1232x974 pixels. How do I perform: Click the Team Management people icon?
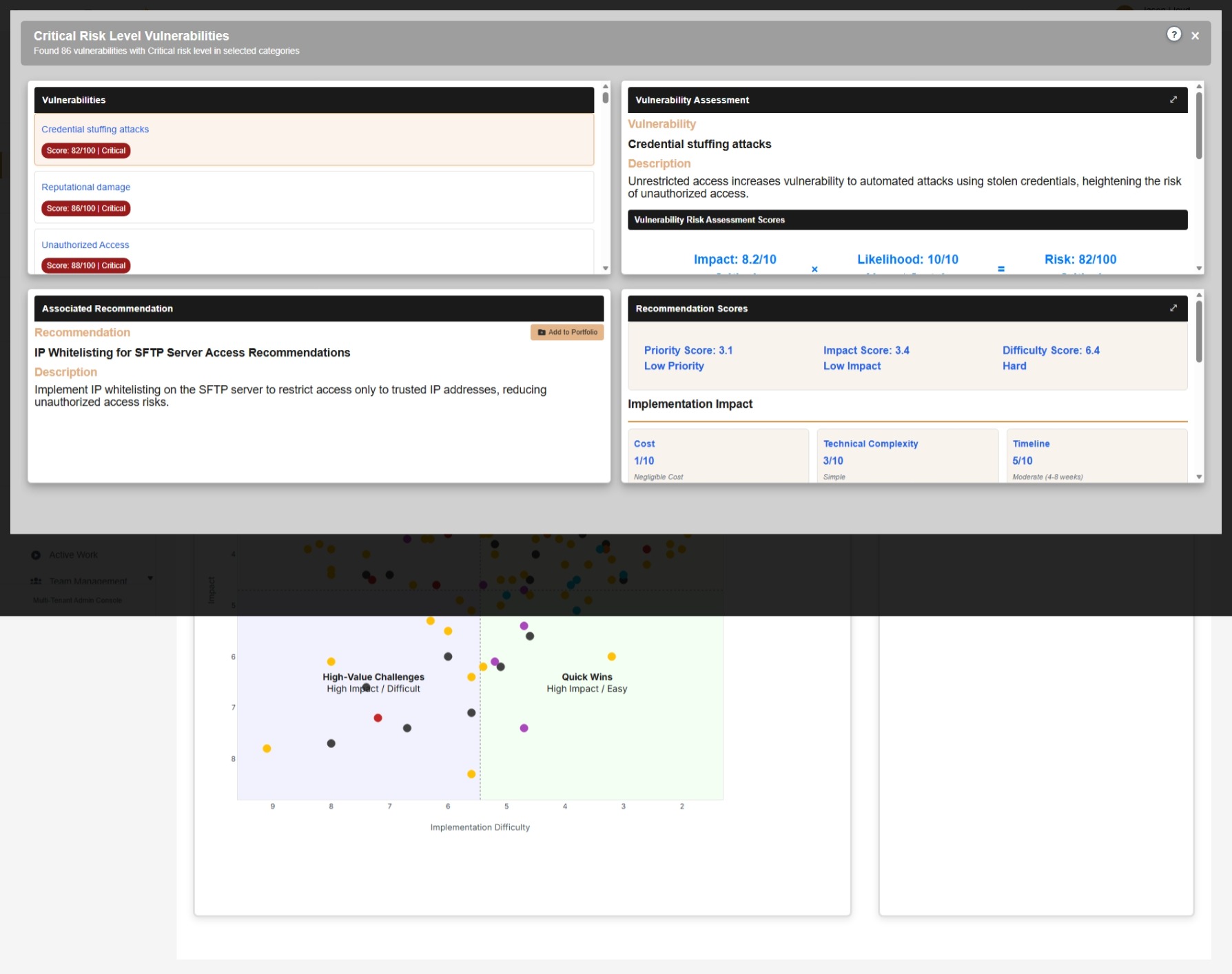coord(36,581)
